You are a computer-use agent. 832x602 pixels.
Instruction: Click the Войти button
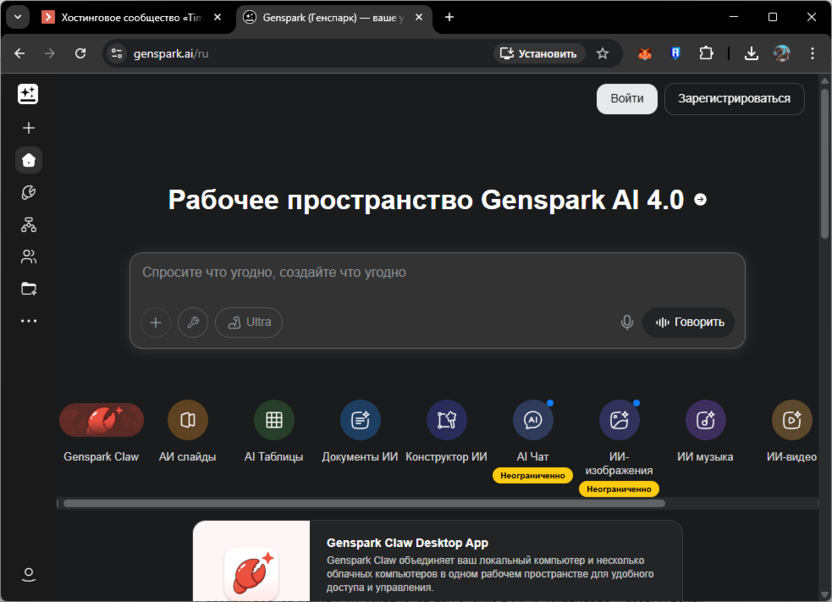[x=627, y=99]
